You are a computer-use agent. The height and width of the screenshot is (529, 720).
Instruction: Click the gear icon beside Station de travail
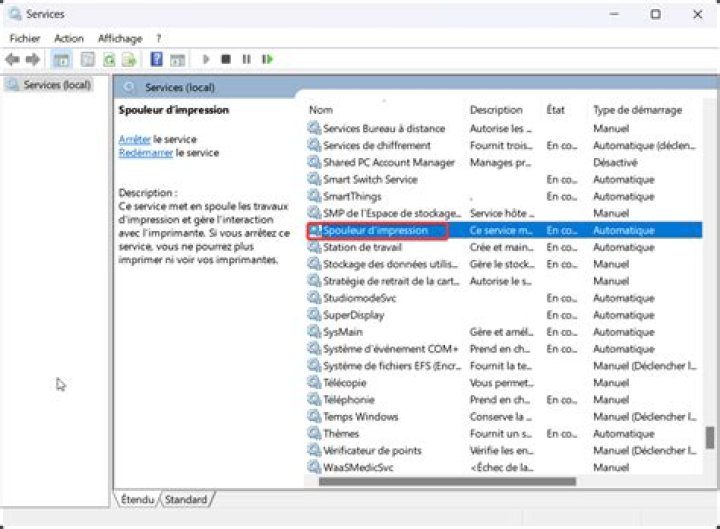pyautogui.click(x=314, y=247)
